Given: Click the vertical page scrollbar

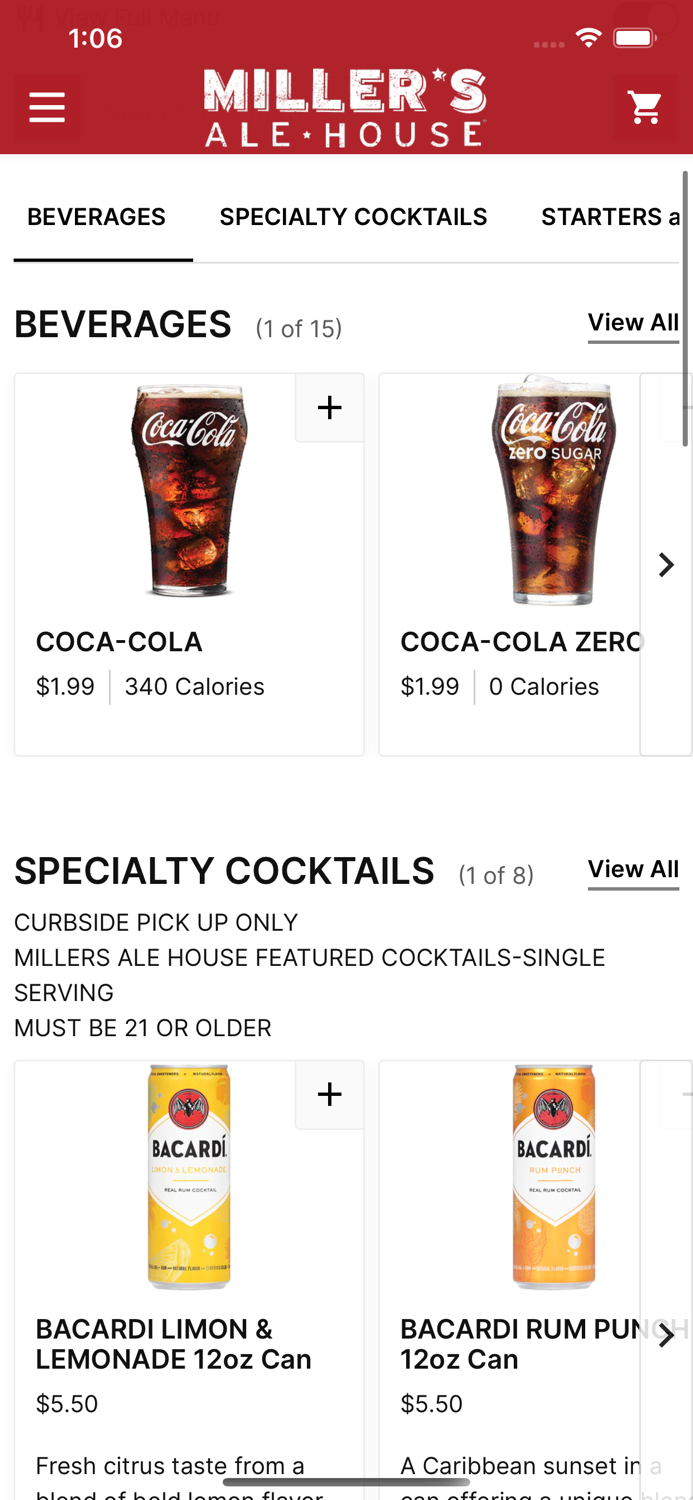Looking at the screenshot, I should click(685, 310).
